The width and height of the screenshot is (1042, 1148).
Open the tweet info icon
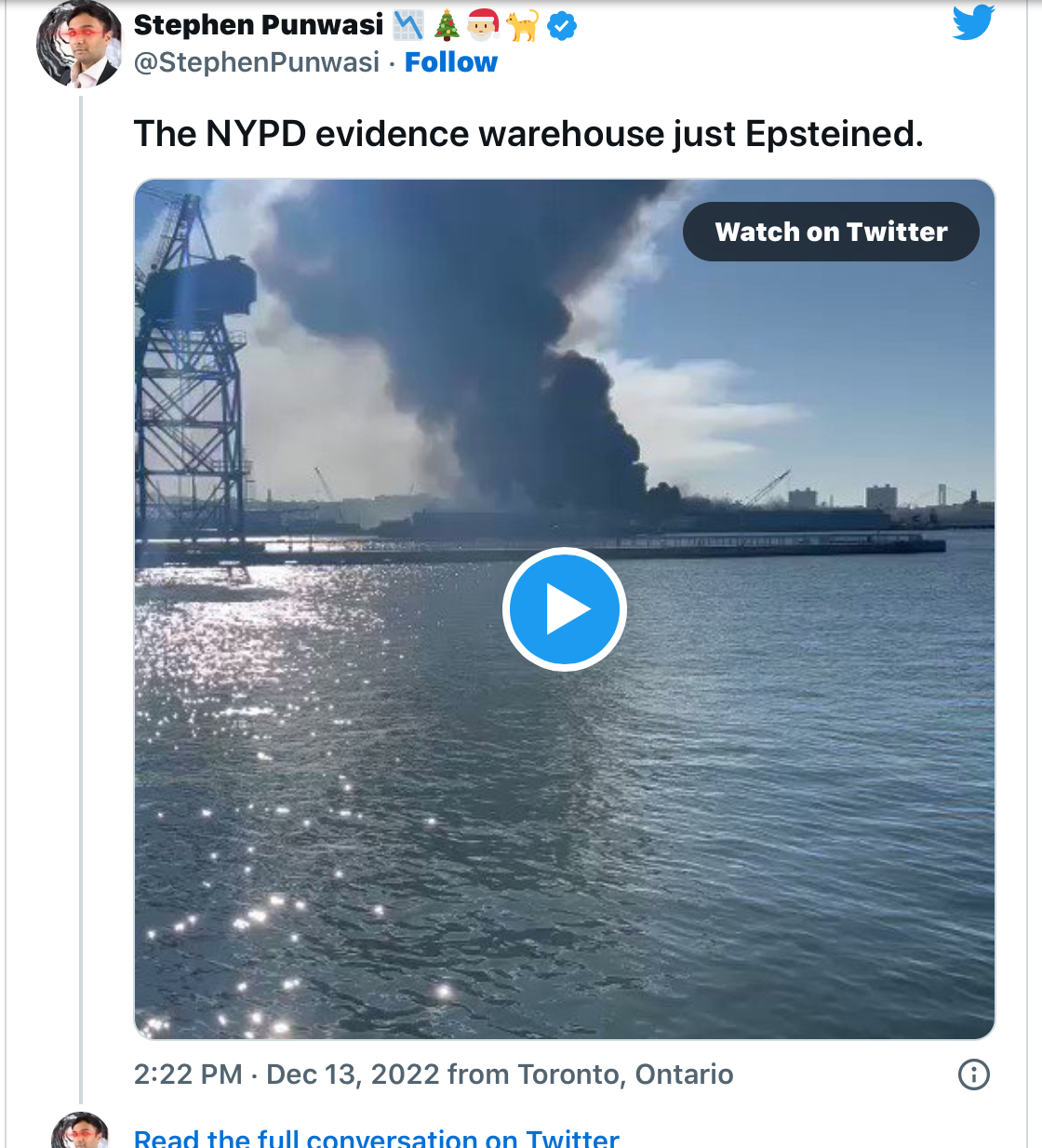coord(973,1075)
